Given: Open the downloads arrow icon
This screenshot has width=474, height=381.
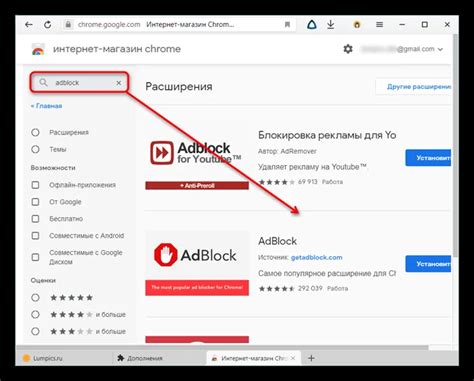Looking at the screenshot, I should (x=330, y=25).
